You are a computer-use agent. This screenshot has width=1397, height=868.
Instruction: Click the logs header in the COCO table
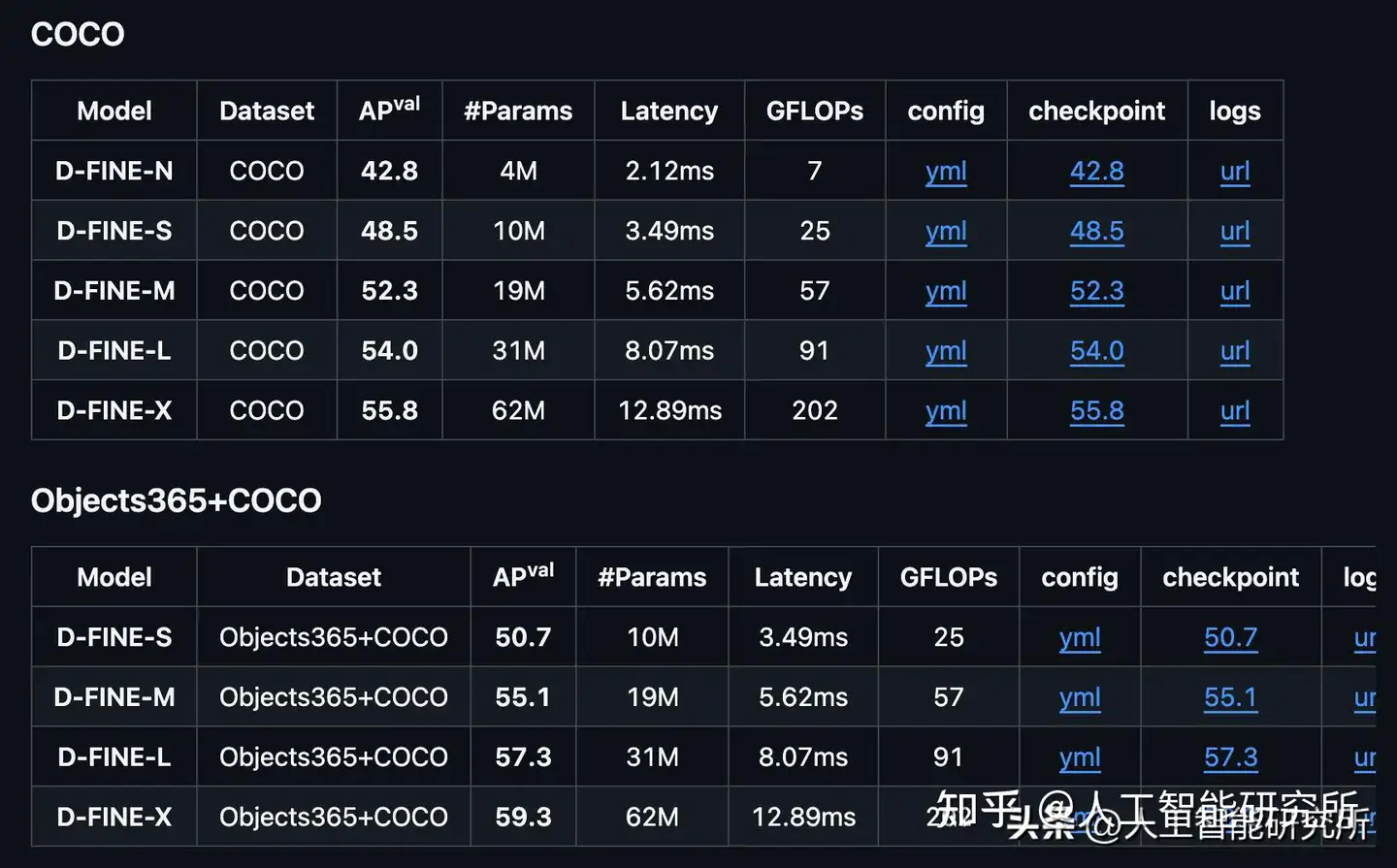pos(1235,111)
